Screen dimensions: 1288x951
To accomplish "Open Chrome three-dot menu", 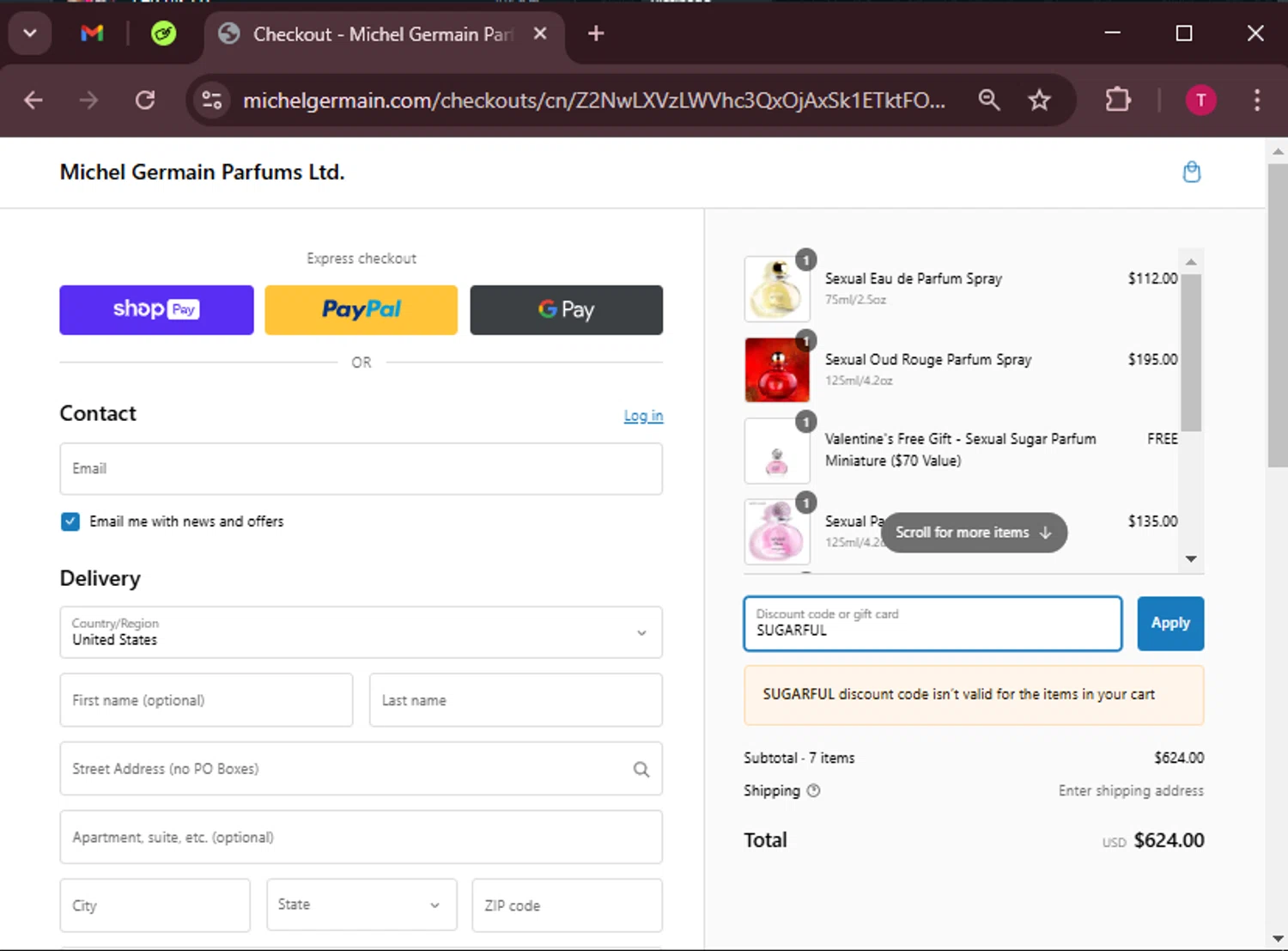I will pyautogui.click(x=1257, y=101).
